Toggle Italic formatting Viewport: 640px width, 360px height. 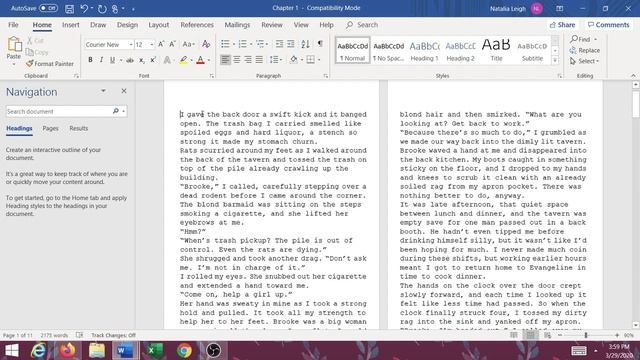(x=101, y=60)
